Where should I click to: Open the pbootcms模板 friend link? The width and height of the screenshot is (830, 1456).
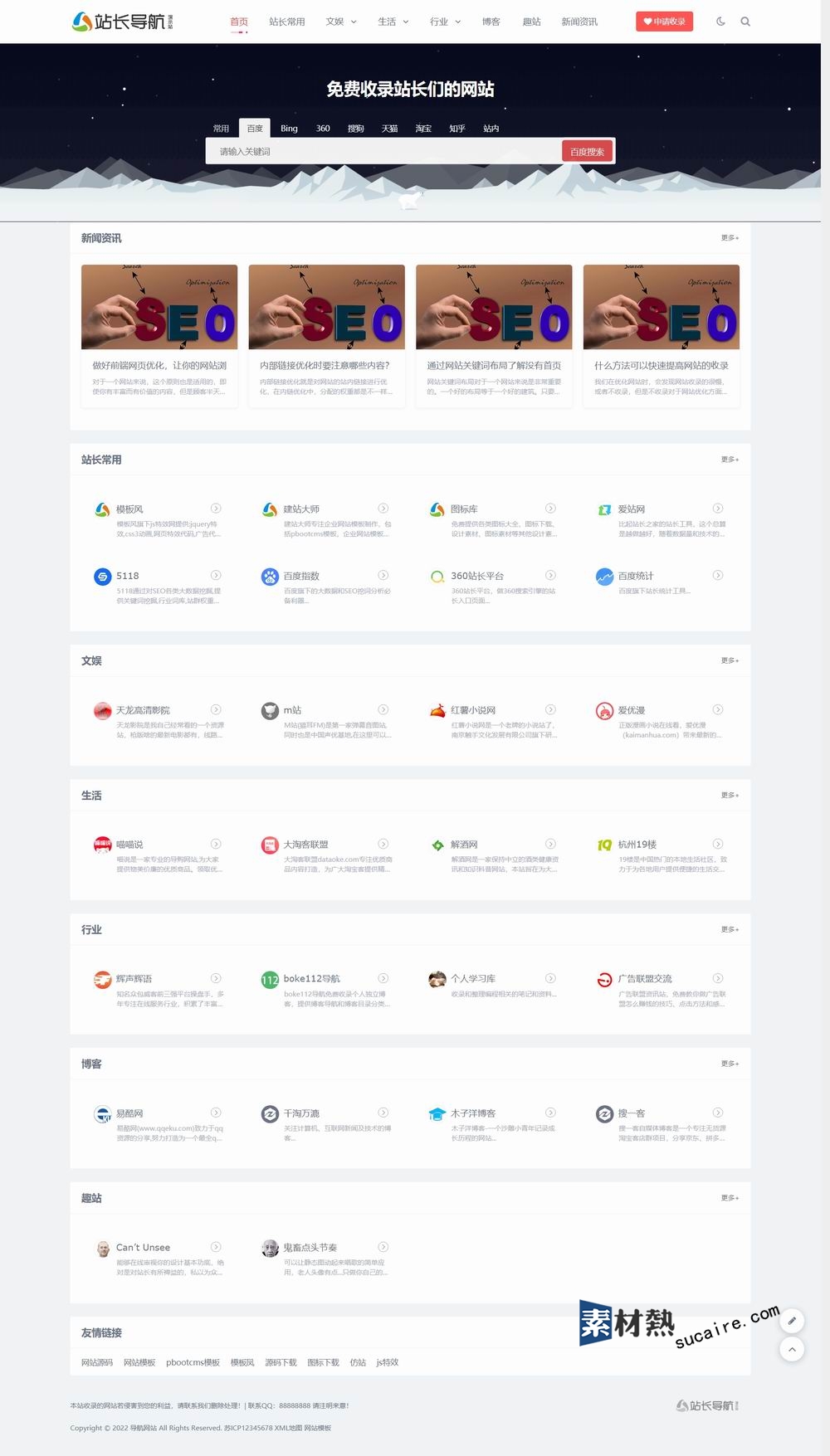[x=193, y=1362]
